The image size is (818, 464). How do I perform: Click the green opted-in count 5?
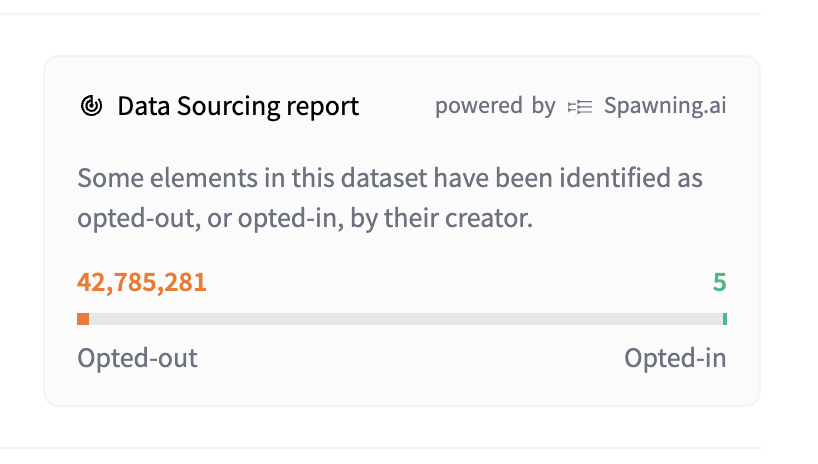[x=719, y=282]
